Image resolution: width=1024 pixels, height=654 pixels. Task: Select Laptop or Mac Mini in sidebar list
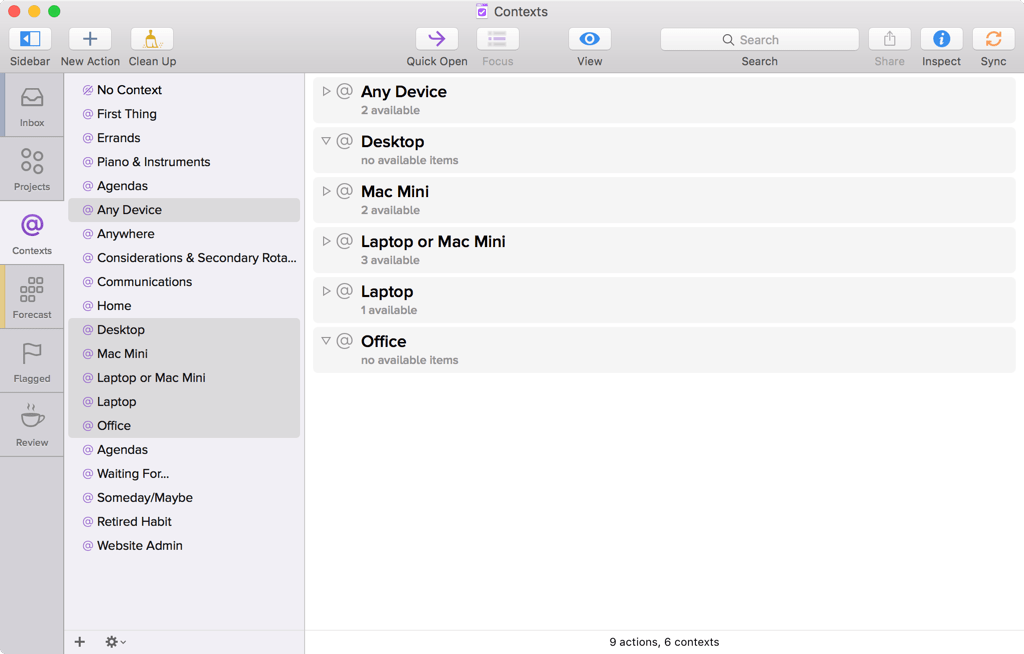pyautogui.click(x=184, y=378)
